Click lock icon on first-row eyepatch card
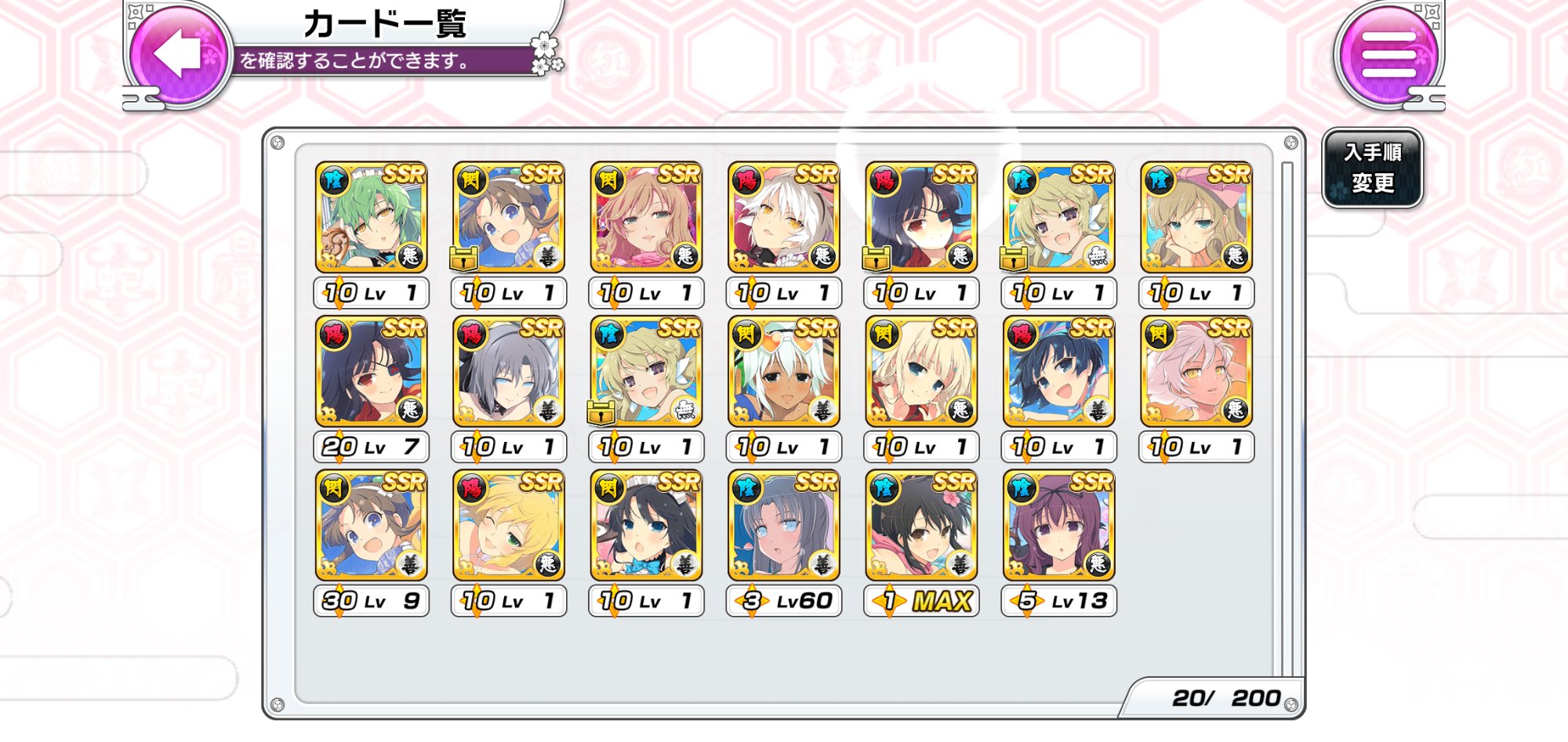Screen dimensions: 1568x742 (x=876, y=258)
